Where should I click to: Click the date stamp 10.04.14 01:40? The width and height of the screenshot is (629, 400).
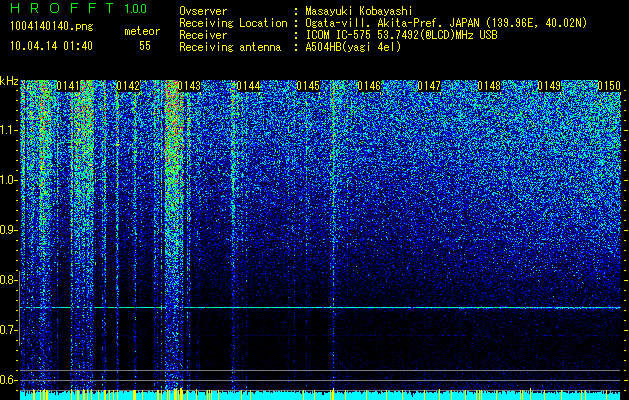51,46
